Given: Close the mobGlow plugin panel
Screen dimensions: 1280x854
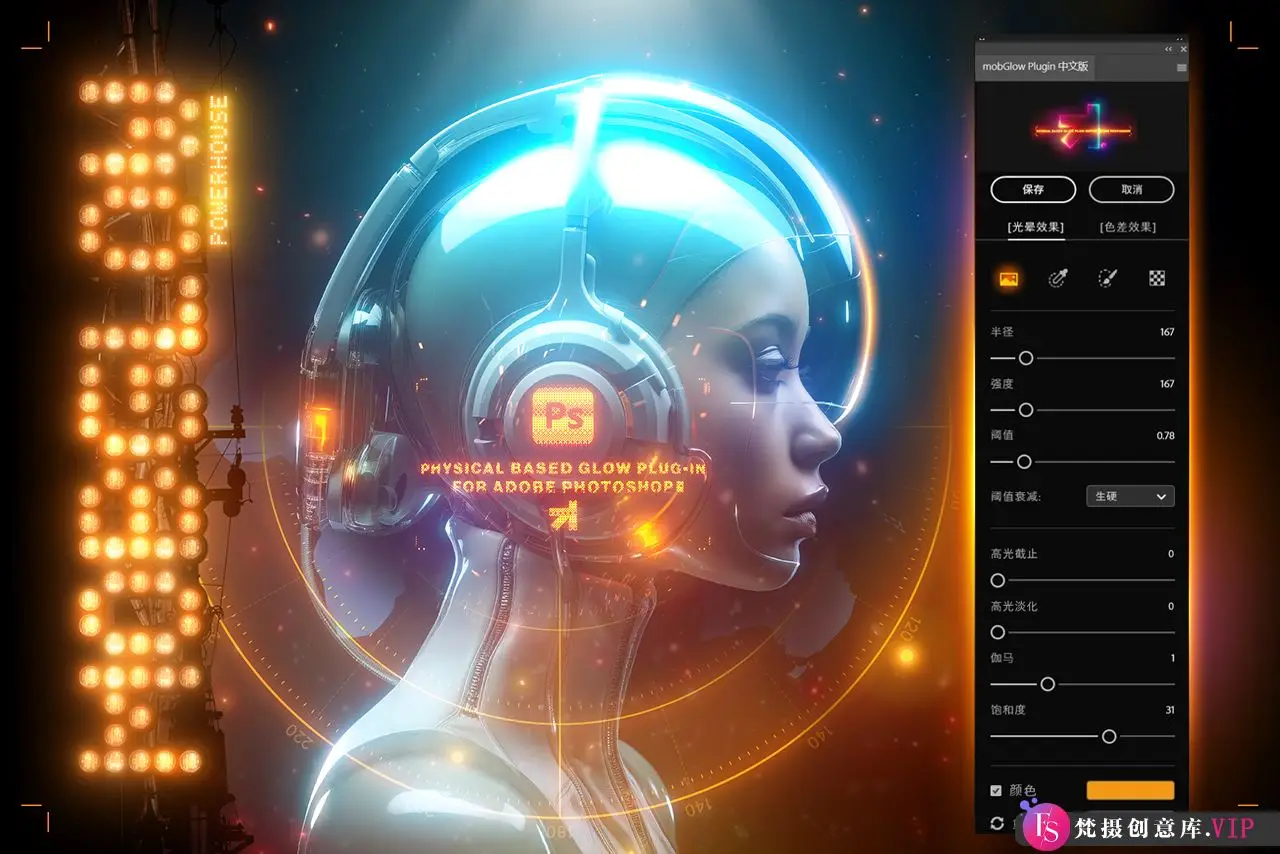Looking at the screenshot, I should click(x=1183, y=48).
